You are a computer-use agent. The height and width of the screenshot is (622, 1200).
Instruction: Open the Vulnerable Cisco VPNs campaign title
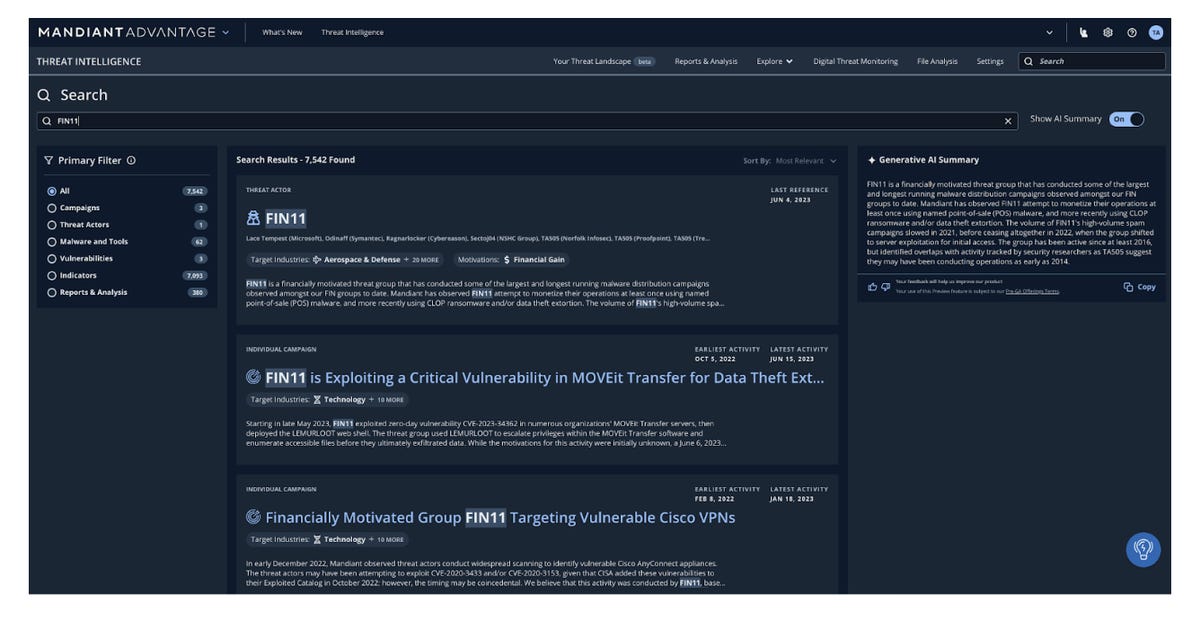click(x=500, y=517)
